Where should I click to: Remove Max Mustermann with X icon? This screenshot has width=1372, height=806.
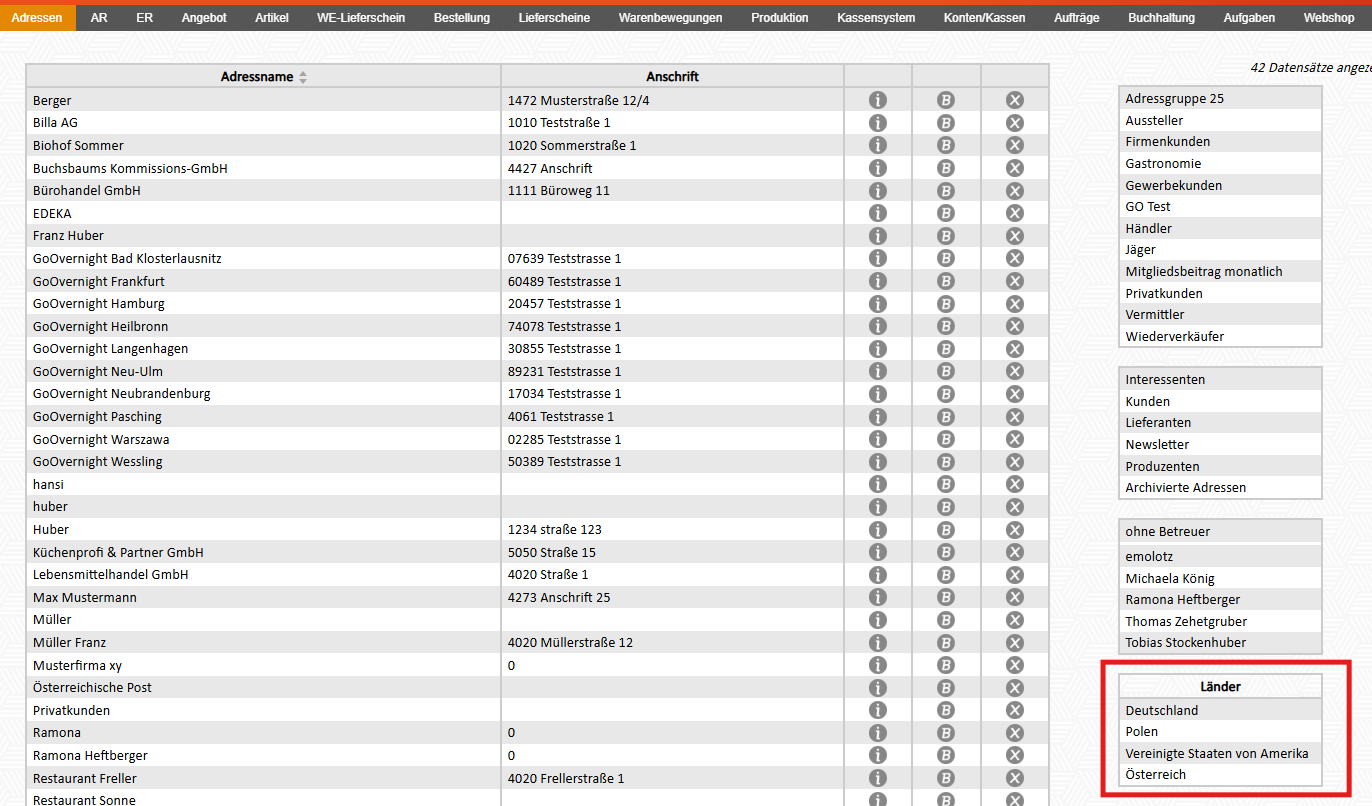(1014, 597)
